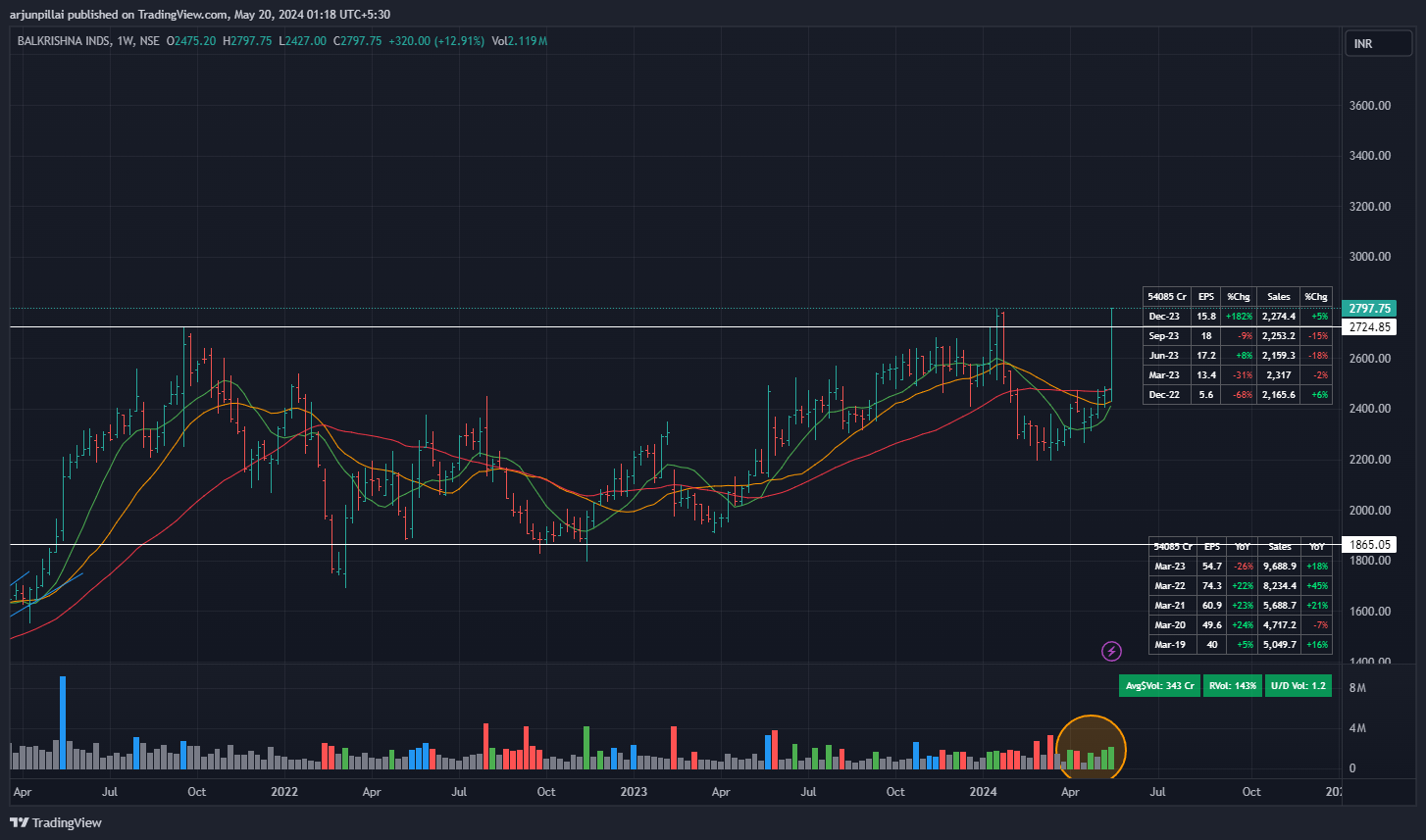Select the +182% EPS change cell
The height and width of the screenshot is (840, 1426).
click(x=1239, y=316)
